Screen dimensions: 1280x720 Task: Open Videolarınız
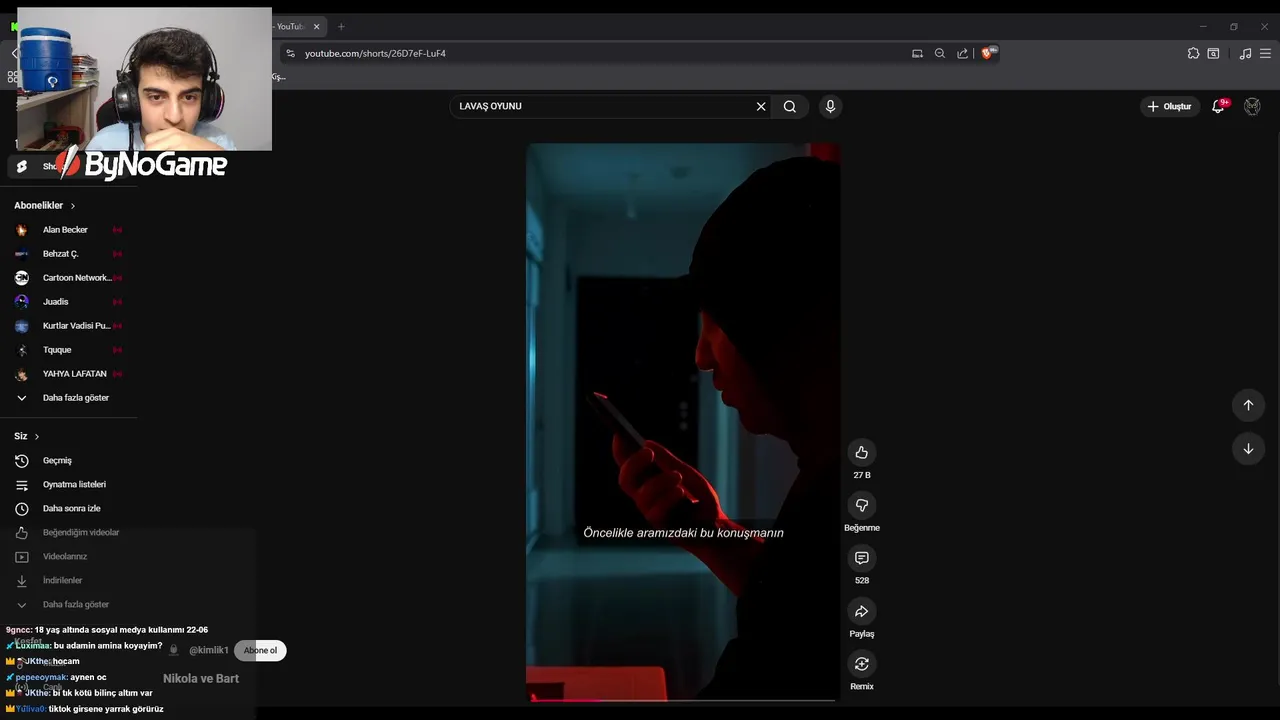coord(64,557)
